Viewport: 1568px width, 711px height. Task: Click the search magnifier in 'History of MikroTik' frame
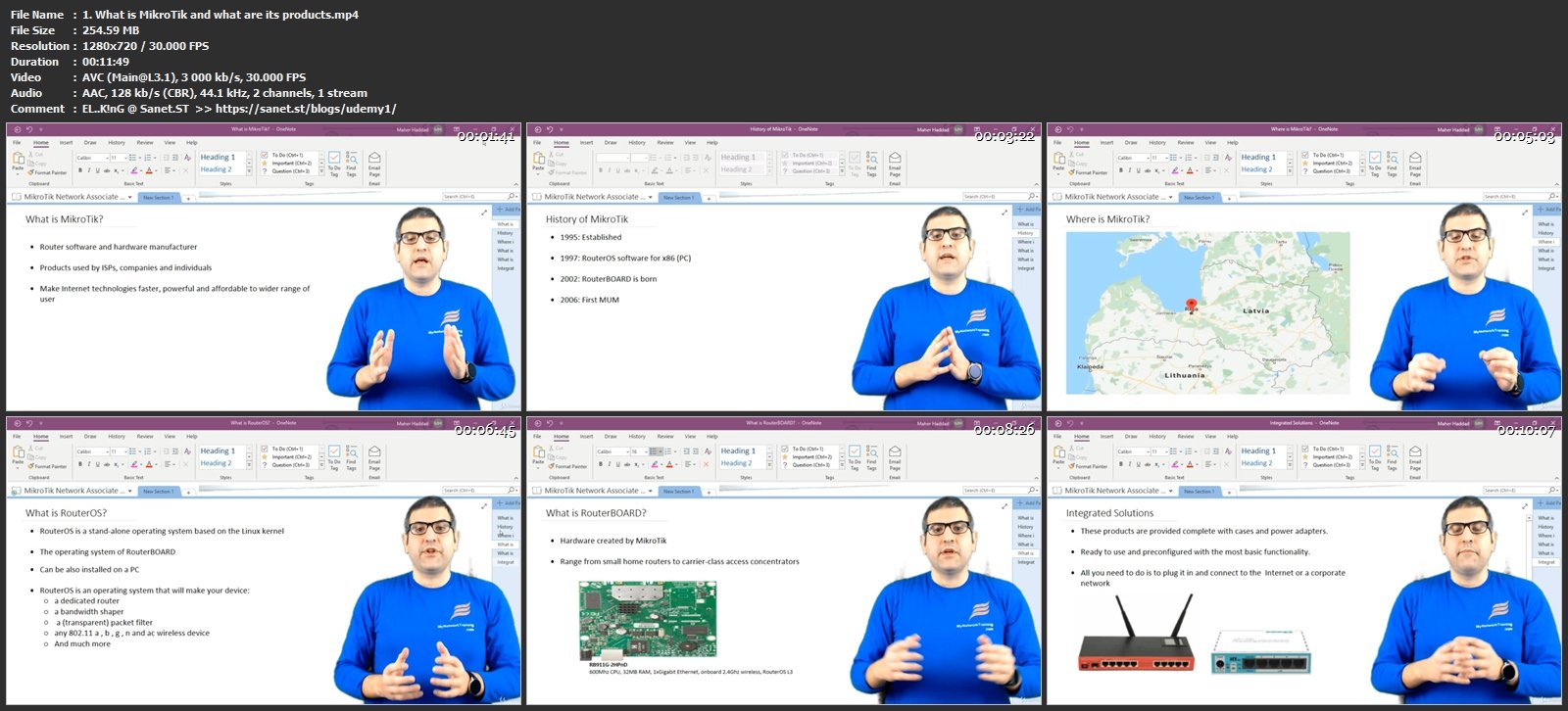[x=1031, y=196]
